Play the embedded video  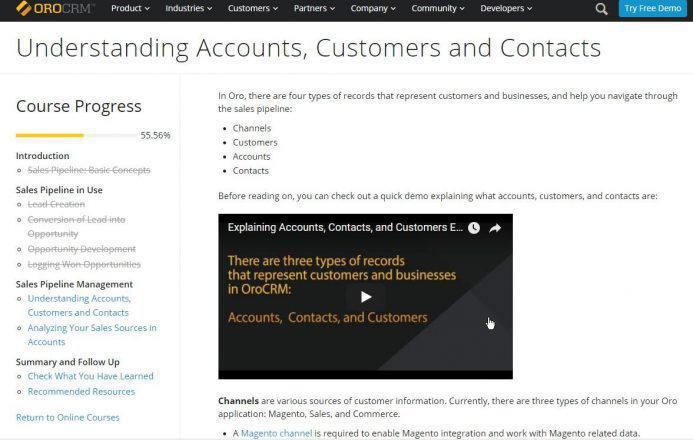click(x=366, y=296)
